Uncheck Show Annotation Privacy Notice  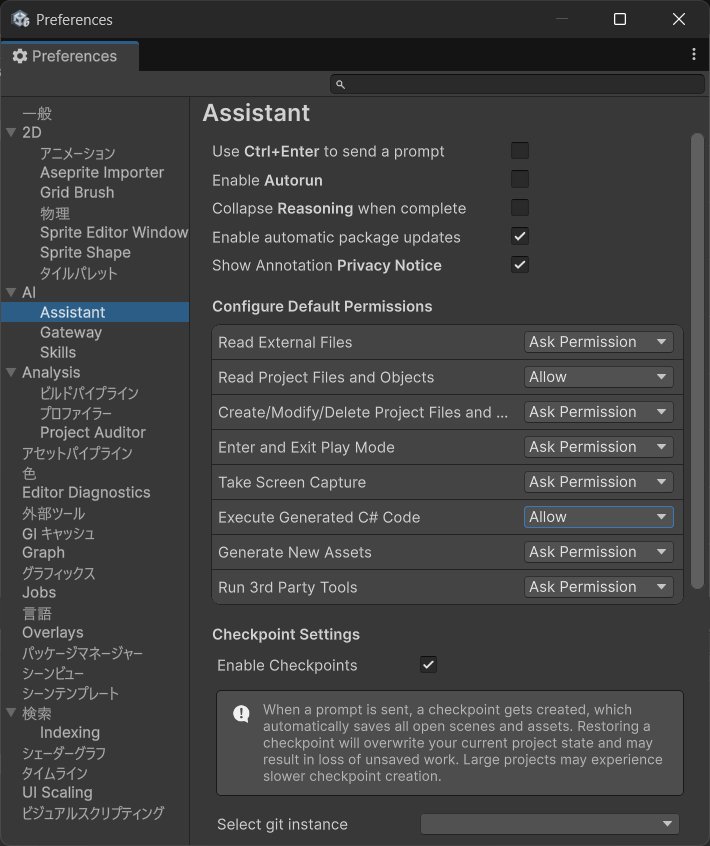coord(520,265)
